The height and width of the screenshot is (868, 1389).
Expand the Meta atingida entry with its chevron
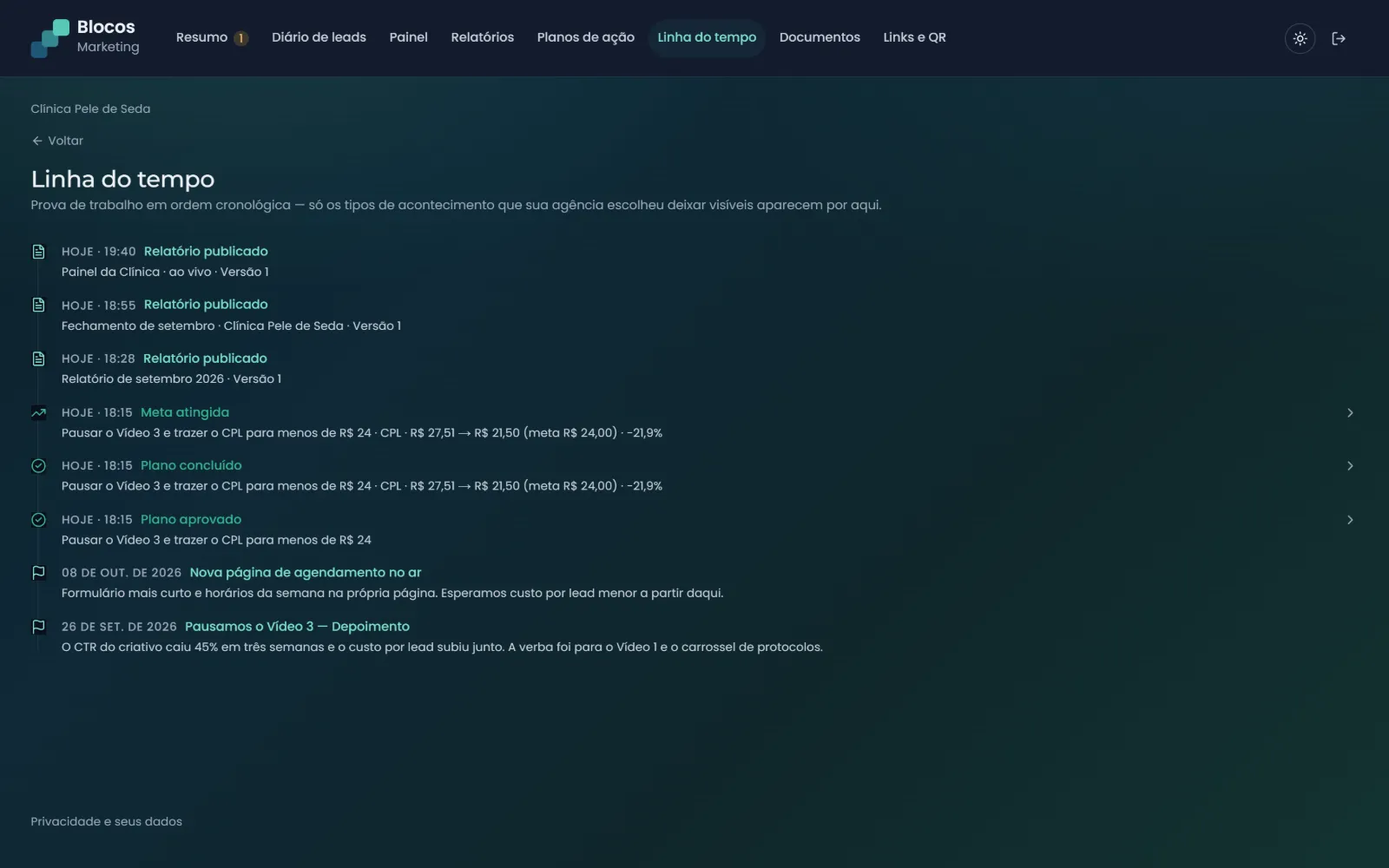pos(1350,413)
